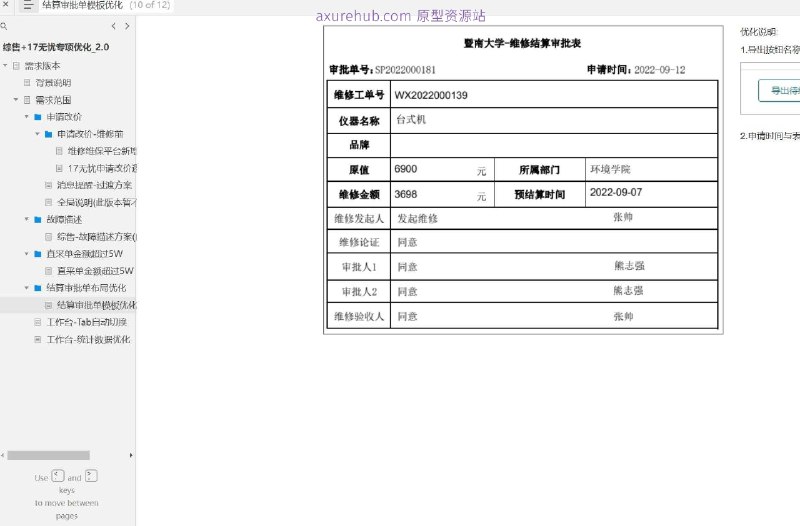This screenshot has height=526, width=800.
Task: Collapse the 需求范围 tree node
Action: tap(16, 99)
